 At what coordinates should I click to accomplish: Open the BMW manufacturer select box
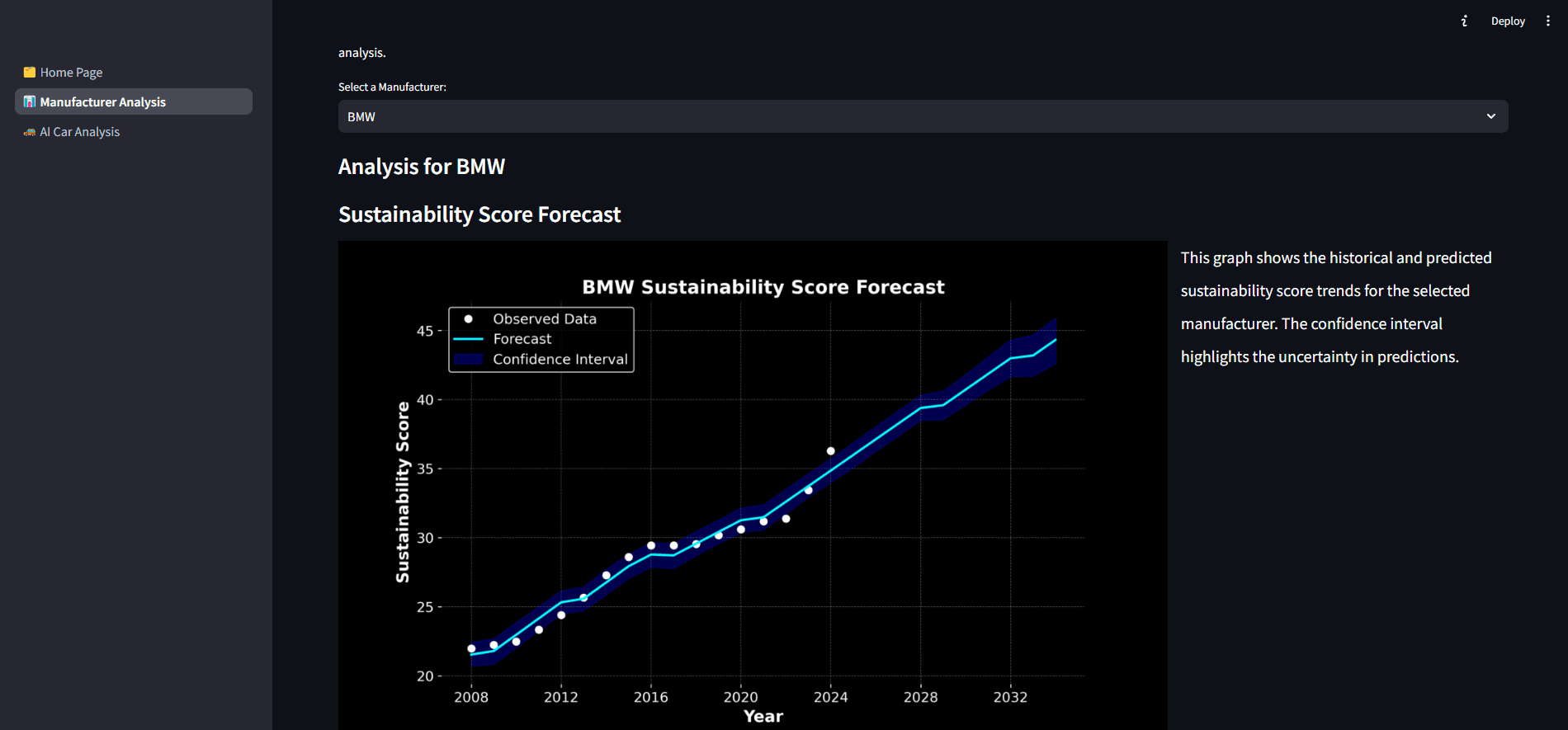tap(923, 116)
